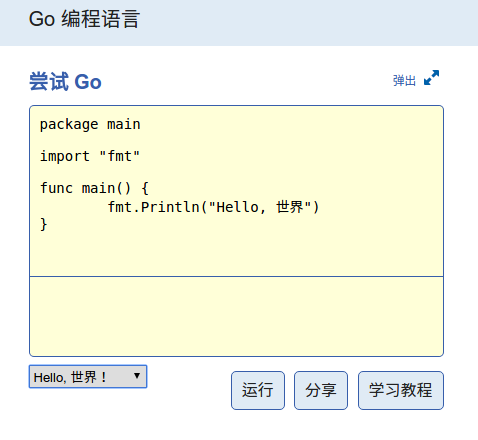Run the code with 运行 button

[x=258, y=390]
